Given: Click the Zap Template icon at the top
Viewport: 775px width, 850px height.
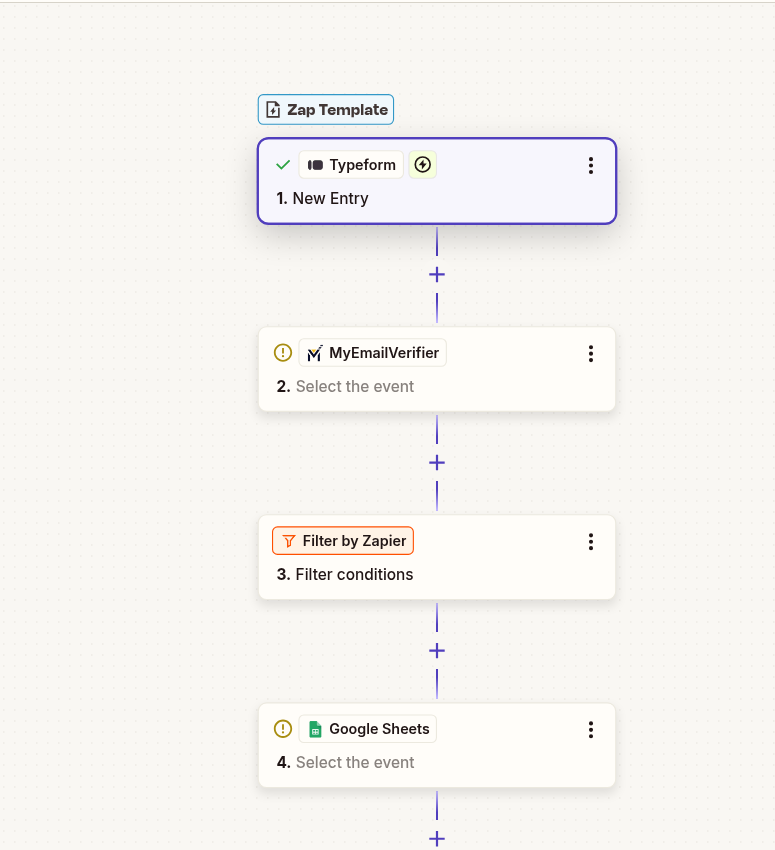Looking at the screenshot, I should tap(272, 109).
